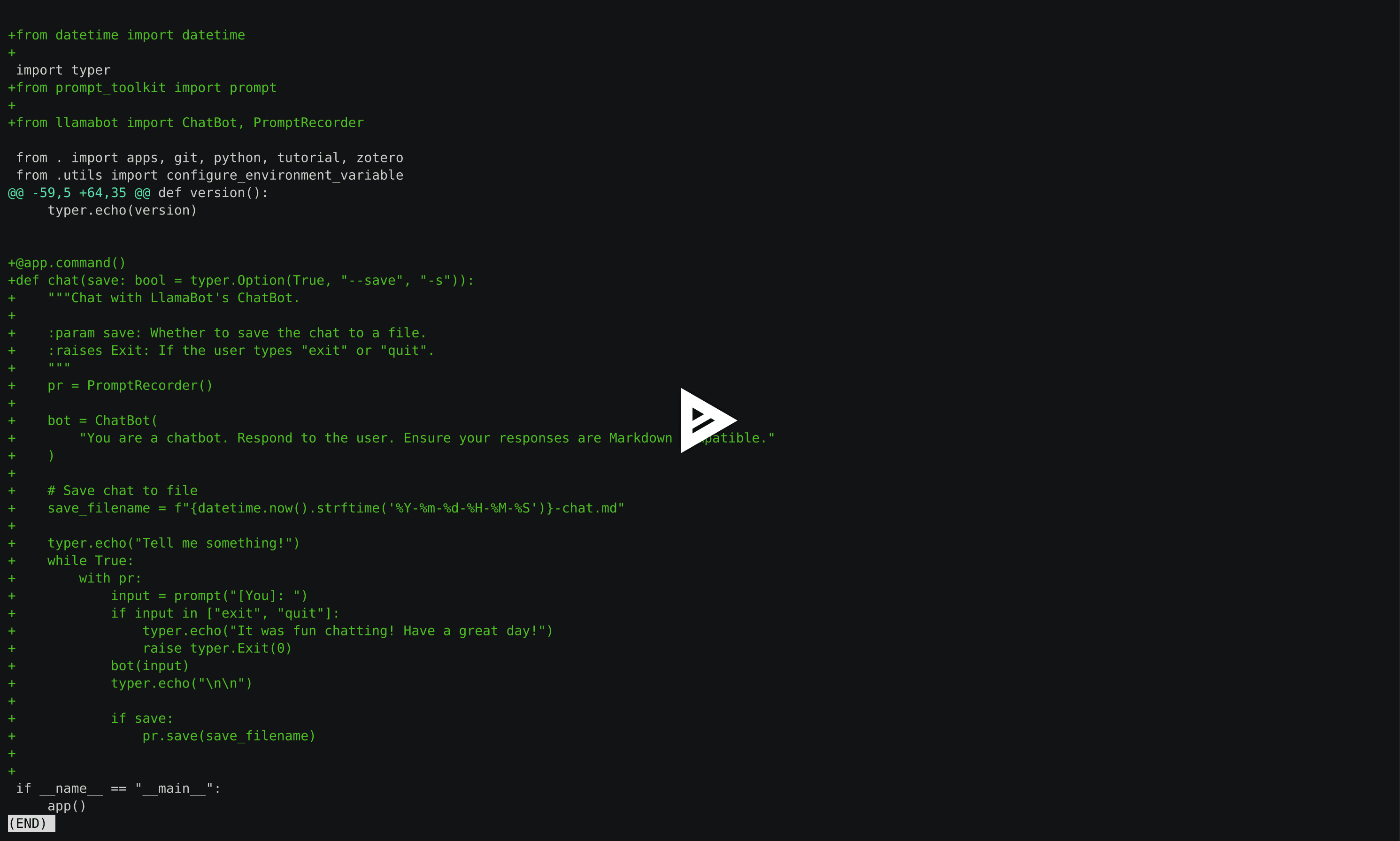Click the datetime import line
Image resolution: width=1400 pixels, height=841 pixels.
click(x=128, y=35)
